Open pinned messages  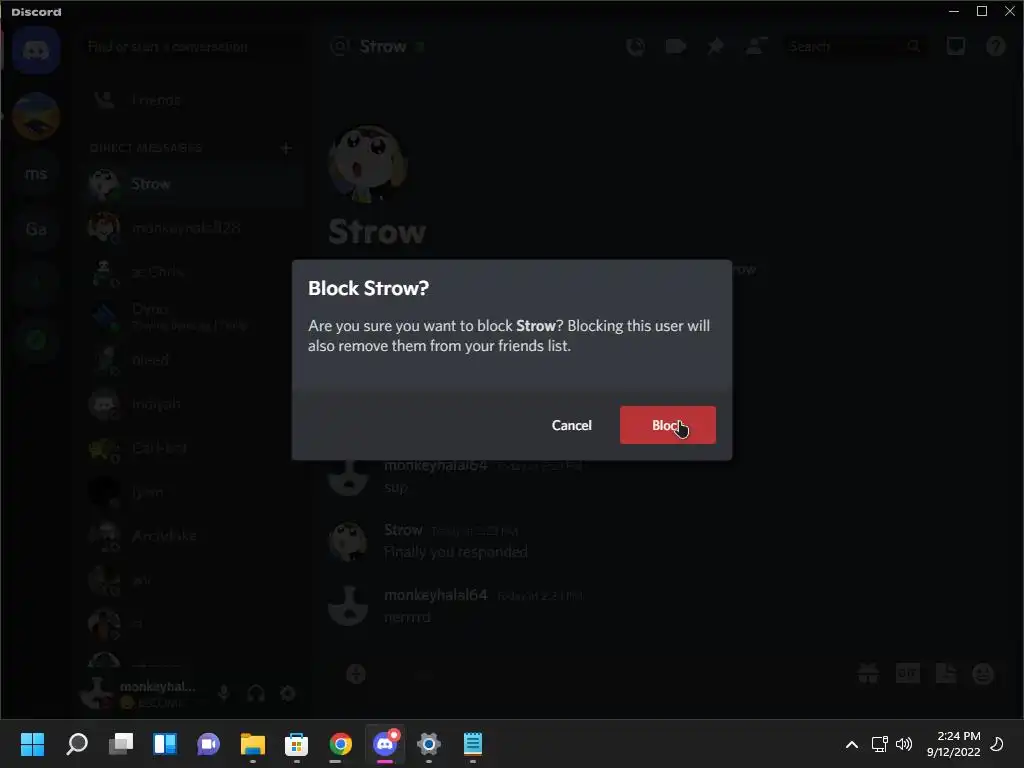pos(716,46)
